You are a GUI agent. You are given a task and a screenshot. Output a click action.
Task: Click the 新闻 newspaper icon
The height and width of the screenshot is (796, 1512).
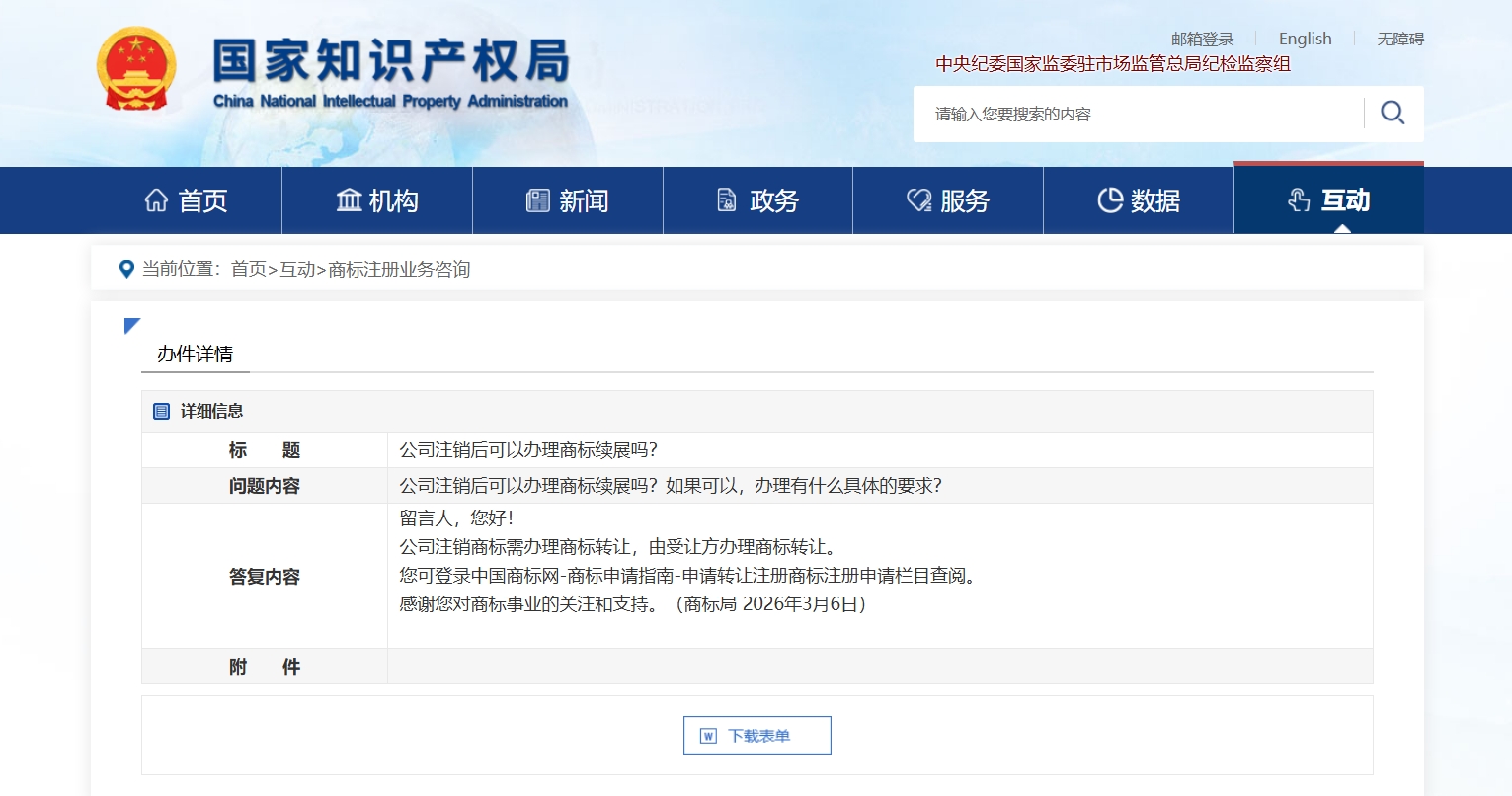point(537,200)
